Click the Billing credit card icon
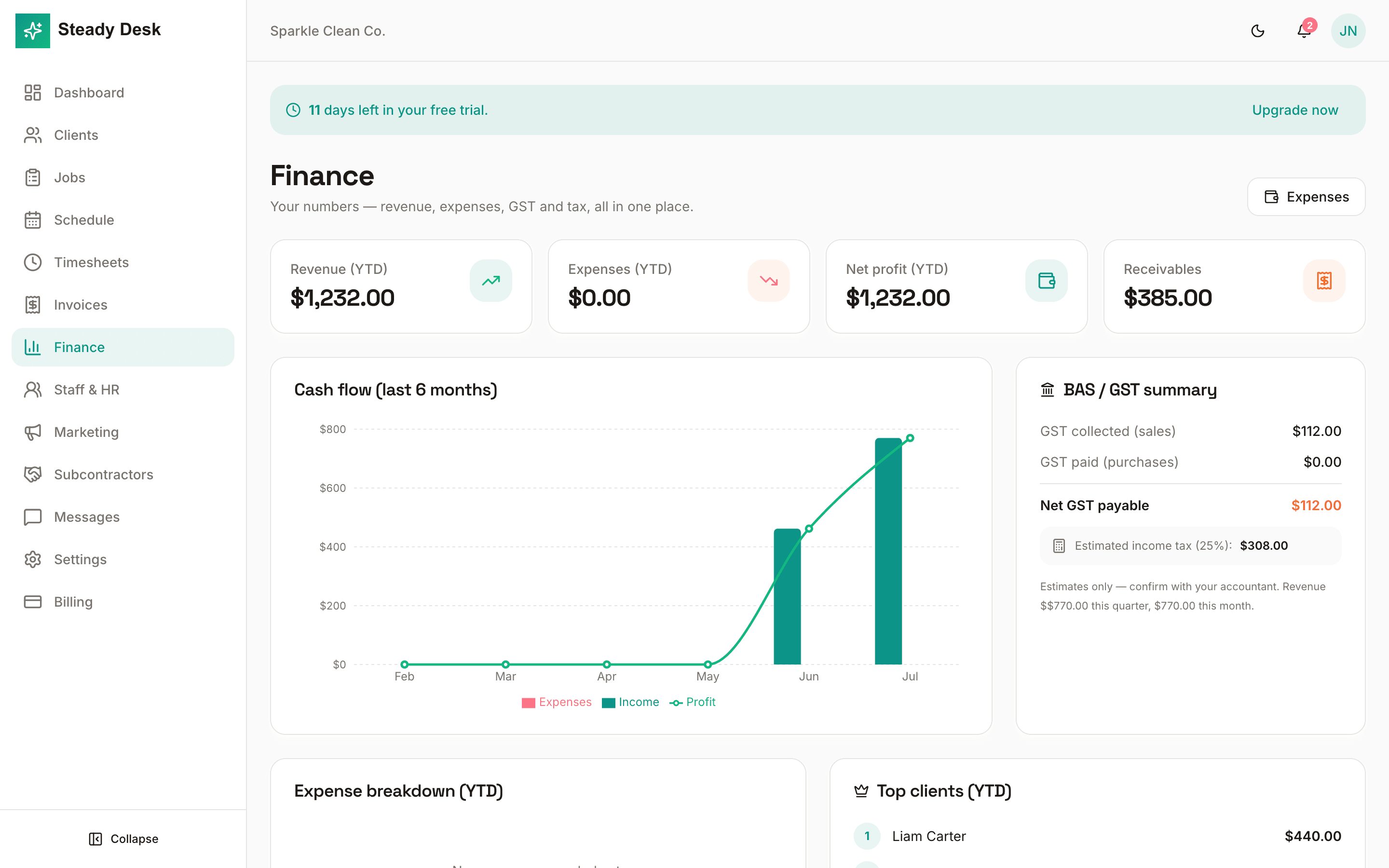The image size is (1389, 868). click(x=33, y=602)
